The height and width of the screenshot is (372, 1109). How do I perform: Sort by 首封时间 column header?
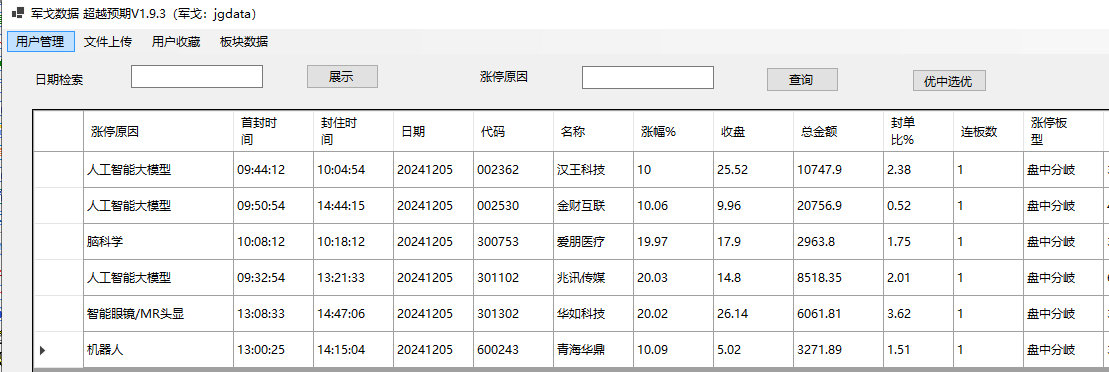pyautogui.click(x=274, y=131)
